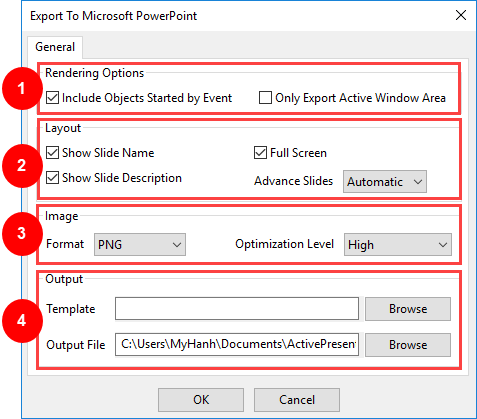The height and width of the screenshot is (419, 477).
Task: Click the Rendering Options group title
Action: [x=95, y=73]
